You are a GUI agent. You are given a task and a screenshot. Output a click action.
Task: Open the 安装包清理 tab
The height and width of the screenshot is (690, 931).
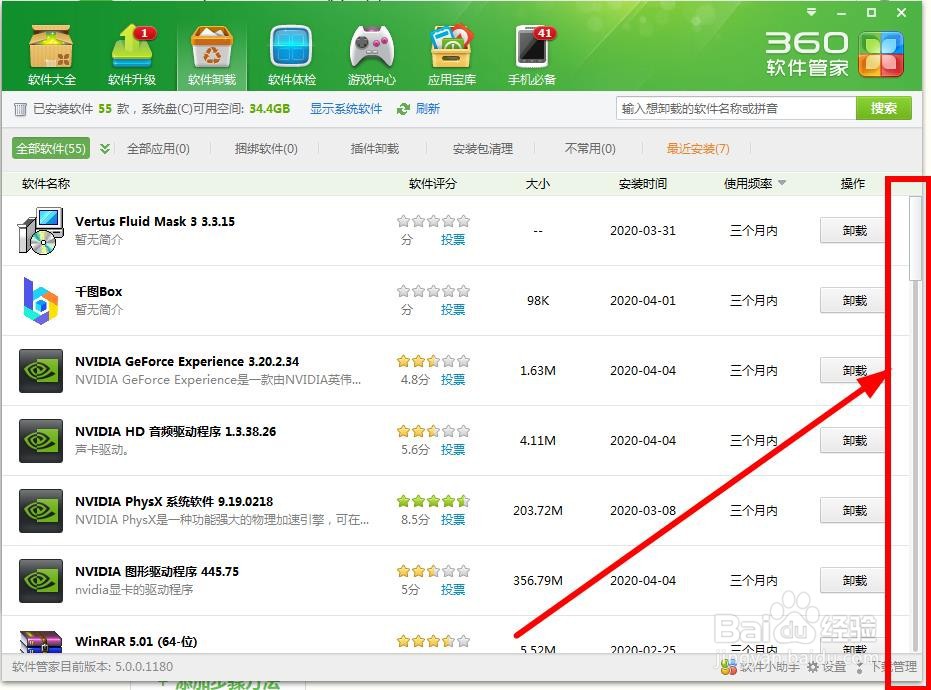483,148
